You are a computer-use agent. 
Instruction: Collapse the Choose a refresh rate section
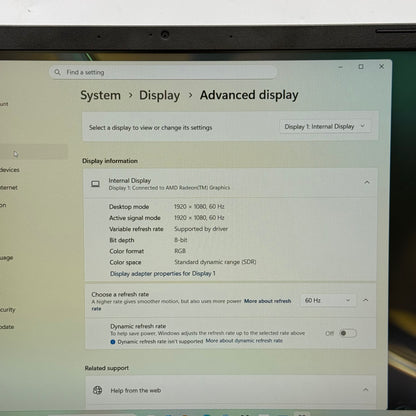click(x=365, y=300)
